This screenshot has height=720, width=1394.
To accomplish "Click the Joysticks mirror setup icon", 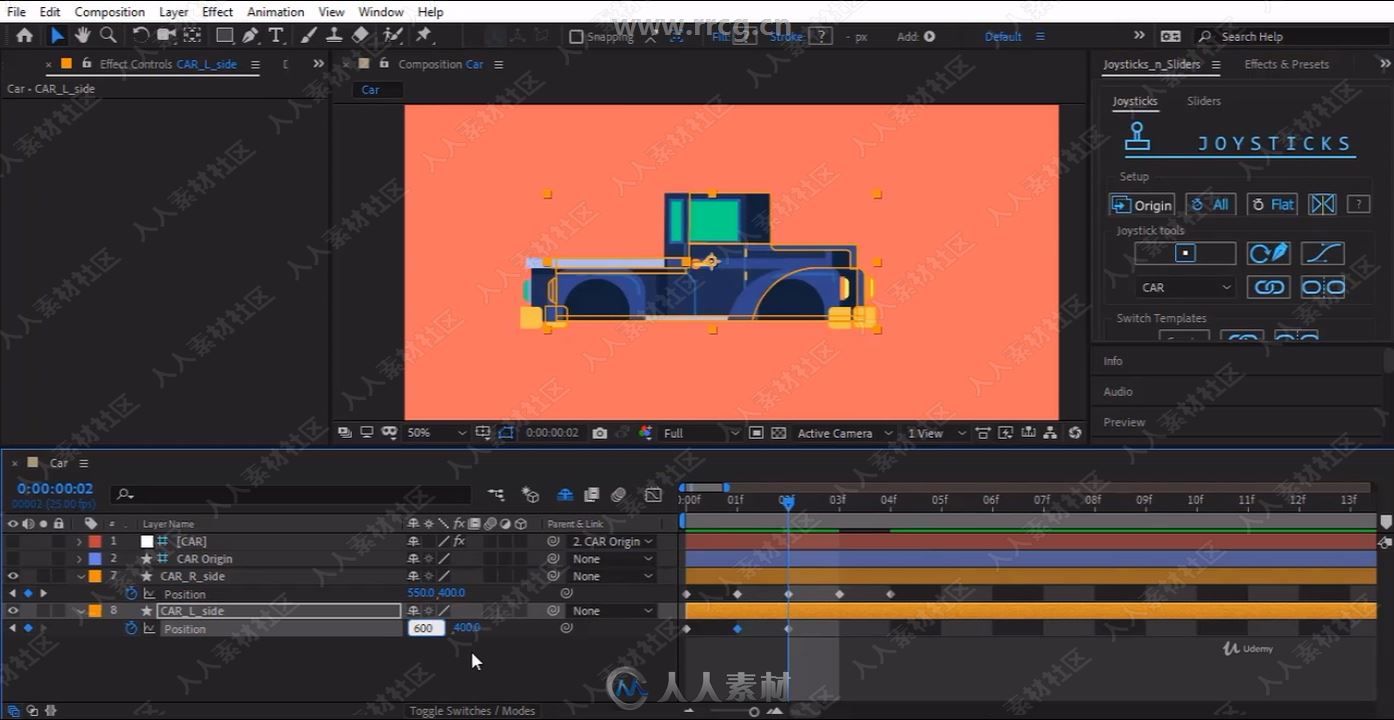I will [1322, 205].
